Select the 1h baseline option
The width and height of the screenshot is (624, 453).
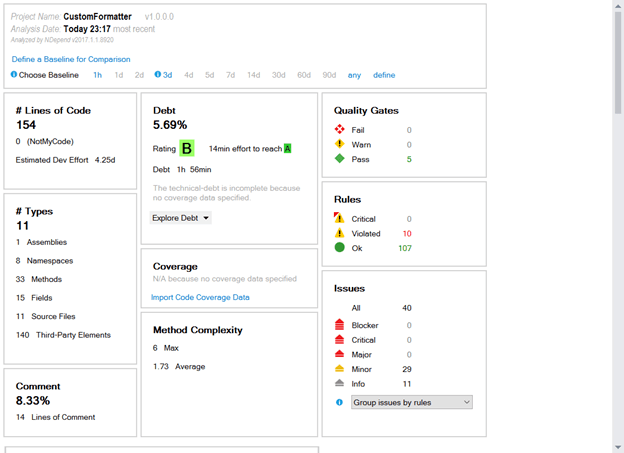click(98, 75)
